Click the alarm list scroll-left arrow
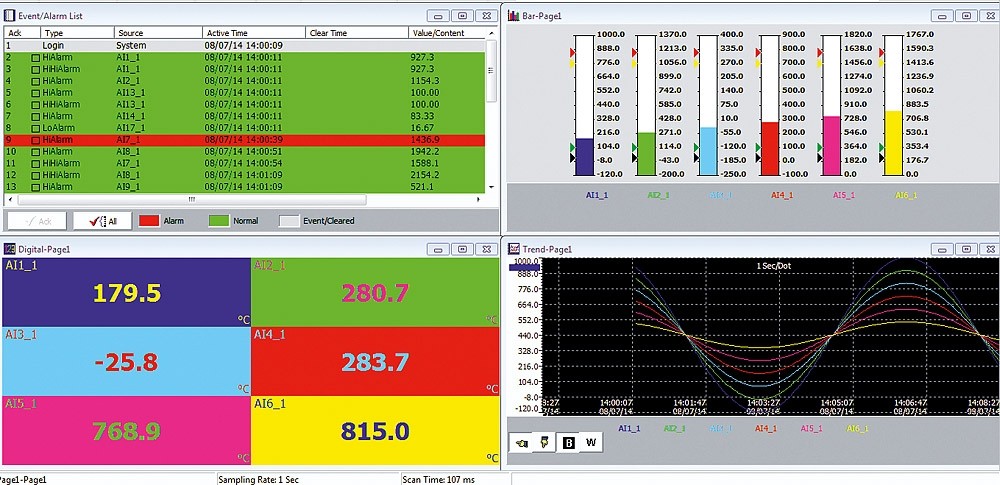Screen dimensions: 1000x485 click(10, 200)
